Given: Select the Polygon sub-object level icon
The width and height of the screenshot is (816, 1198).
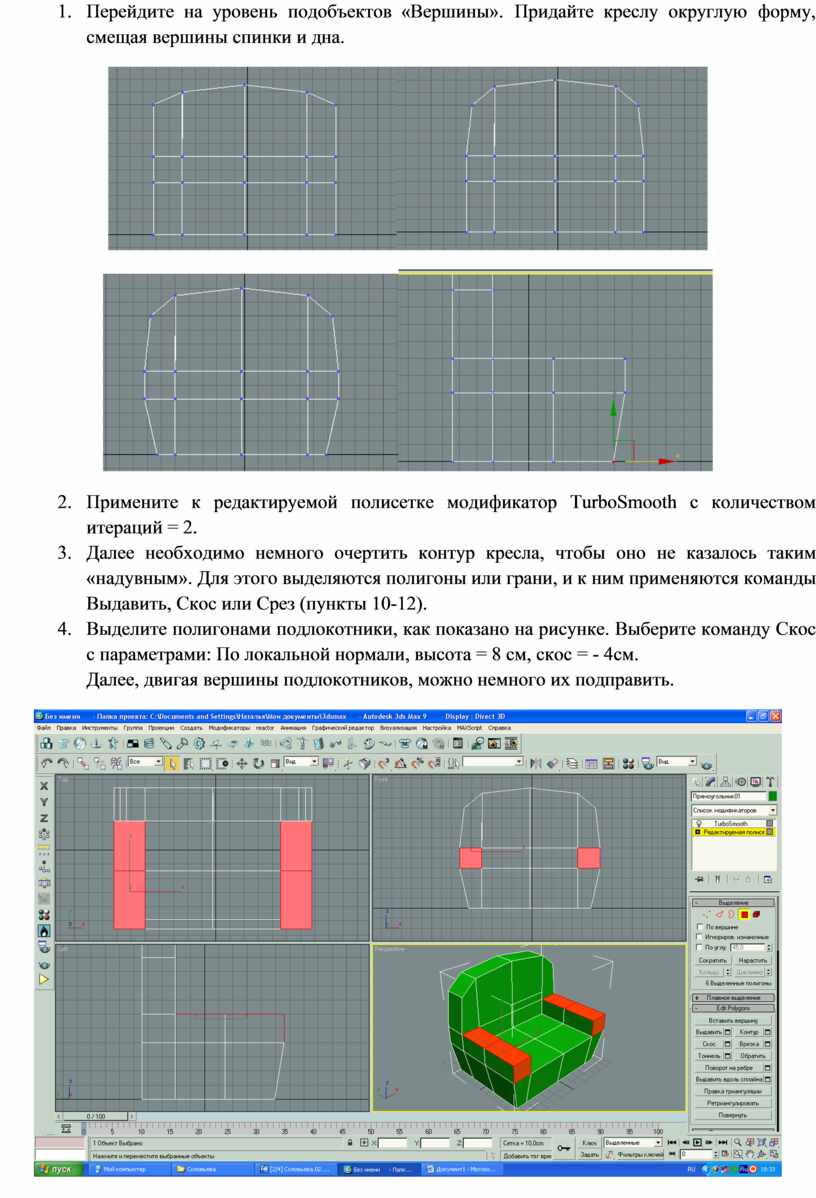Looking at the screenshot, I should [x=744, y=914].
